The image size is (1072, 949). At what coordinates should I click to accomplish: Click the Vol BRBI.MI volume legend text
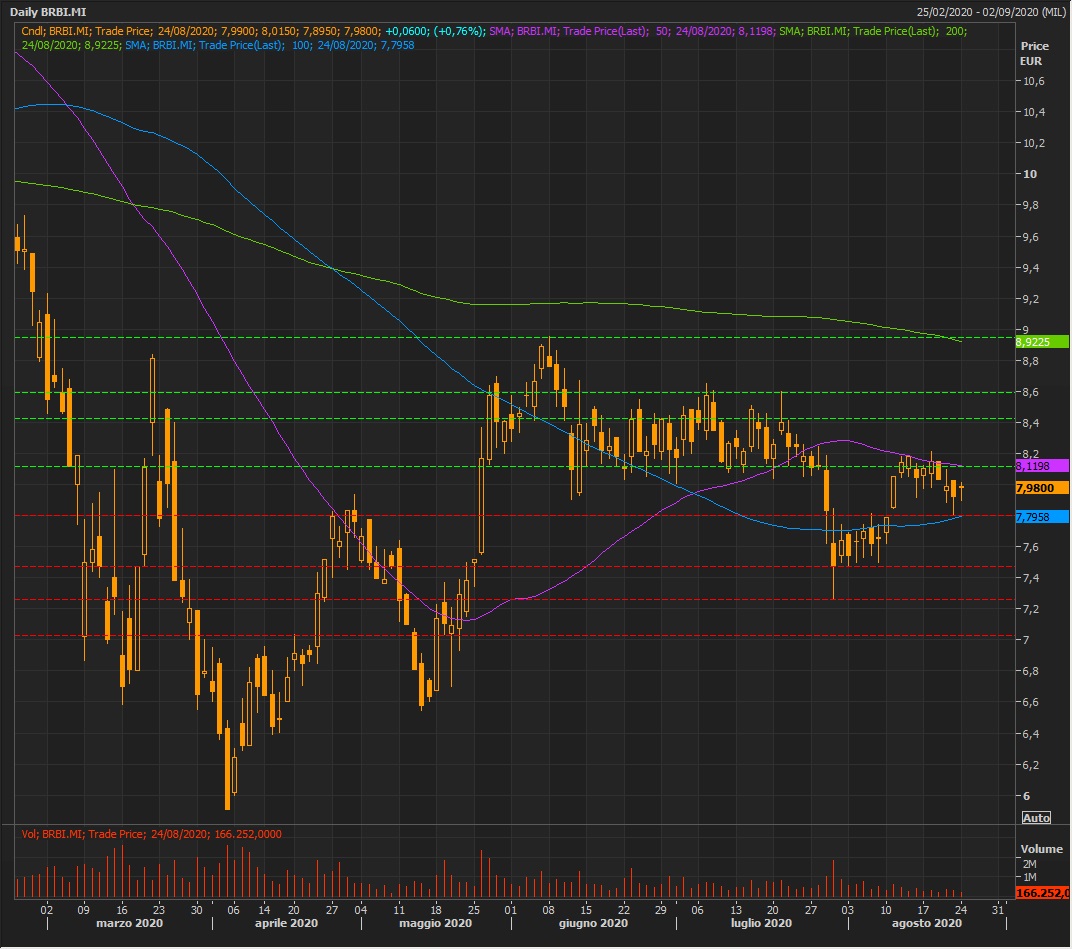click(150, 833)
